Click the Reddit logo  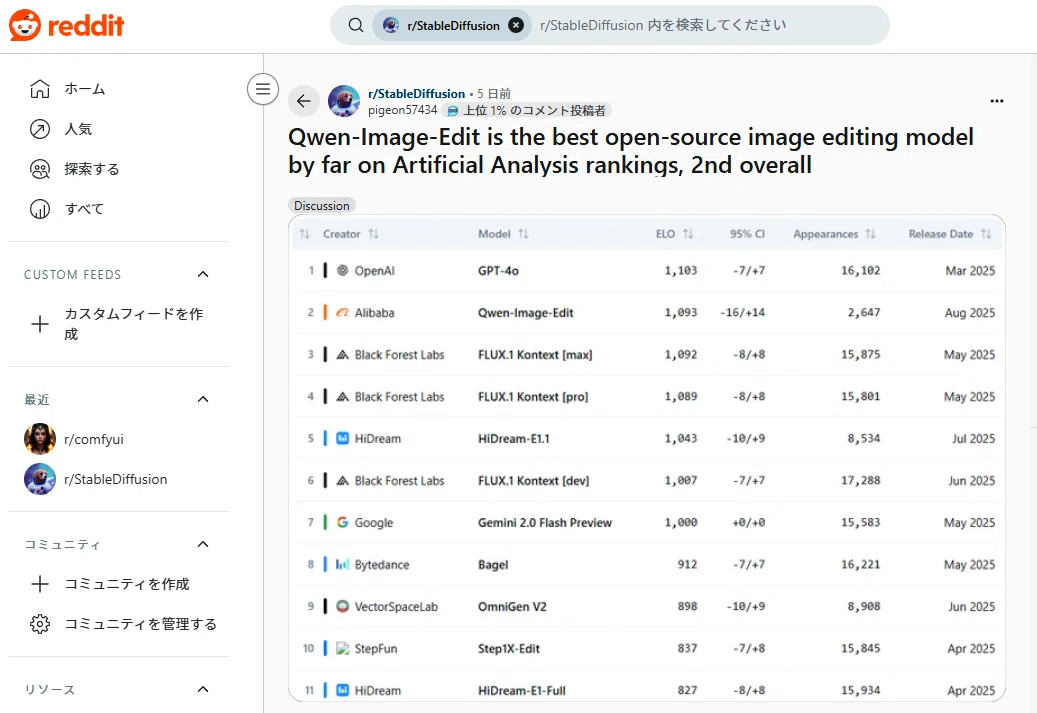[66, 25]
